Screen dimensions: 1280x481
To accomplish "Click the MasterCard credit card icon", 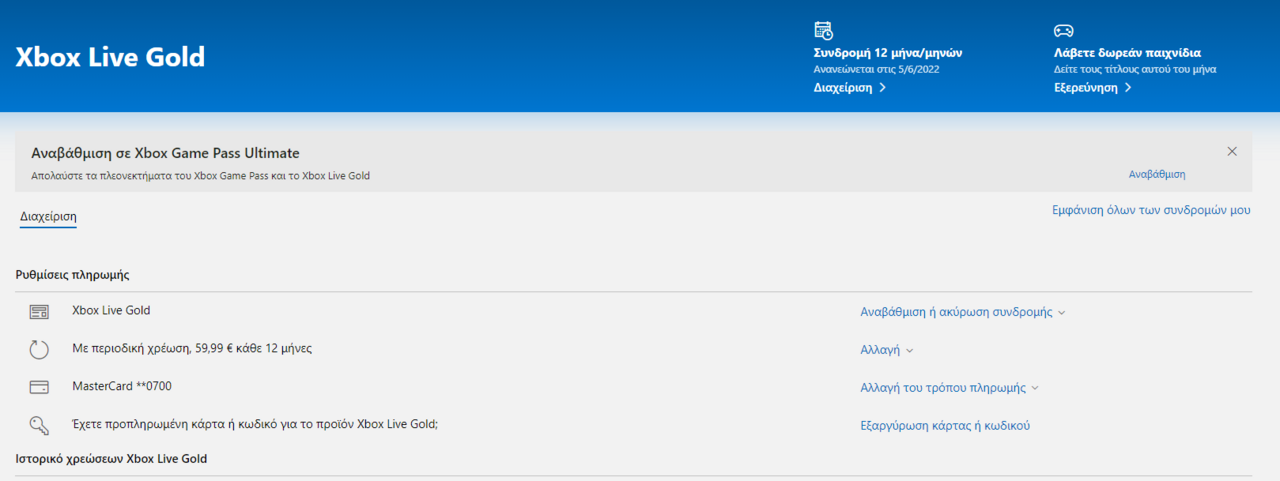I will click(x=39, y=387).
